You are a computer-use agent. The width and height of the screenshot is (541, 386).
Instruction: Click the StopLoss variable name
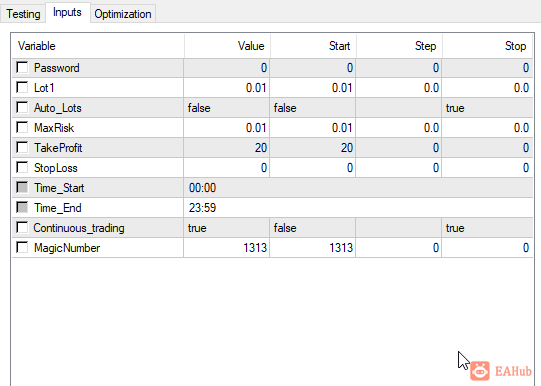56,168
